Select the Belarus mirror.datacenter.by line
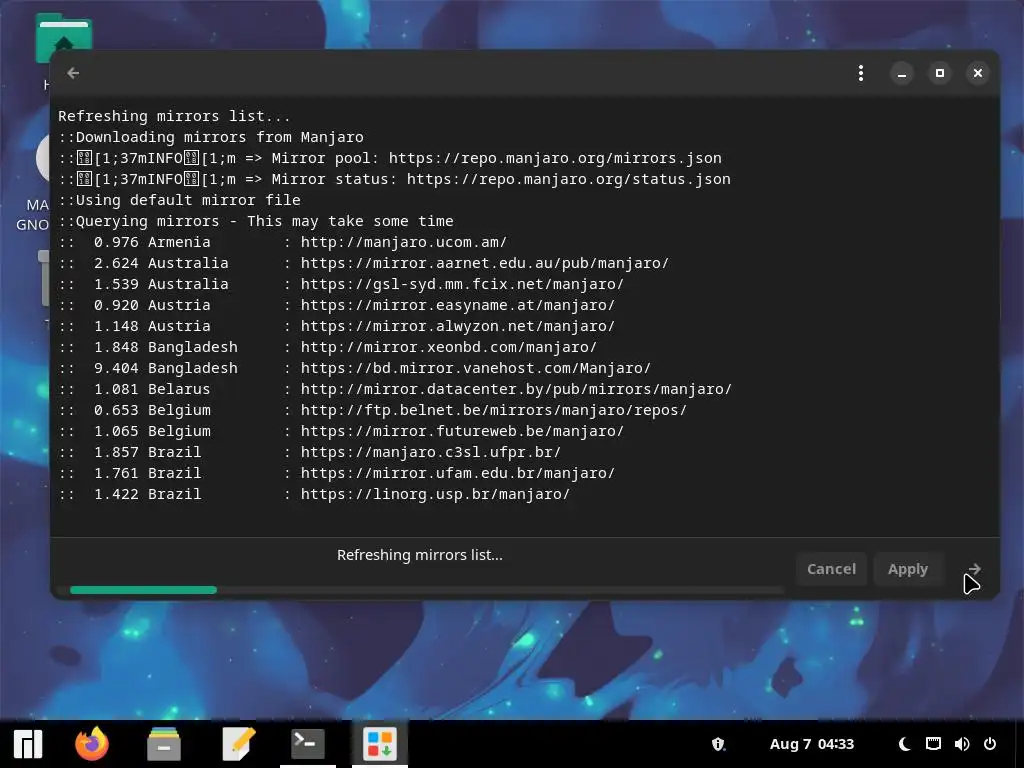Image resolution: width=1024 pixels, height=768 pixels. [x=395, y=389]
